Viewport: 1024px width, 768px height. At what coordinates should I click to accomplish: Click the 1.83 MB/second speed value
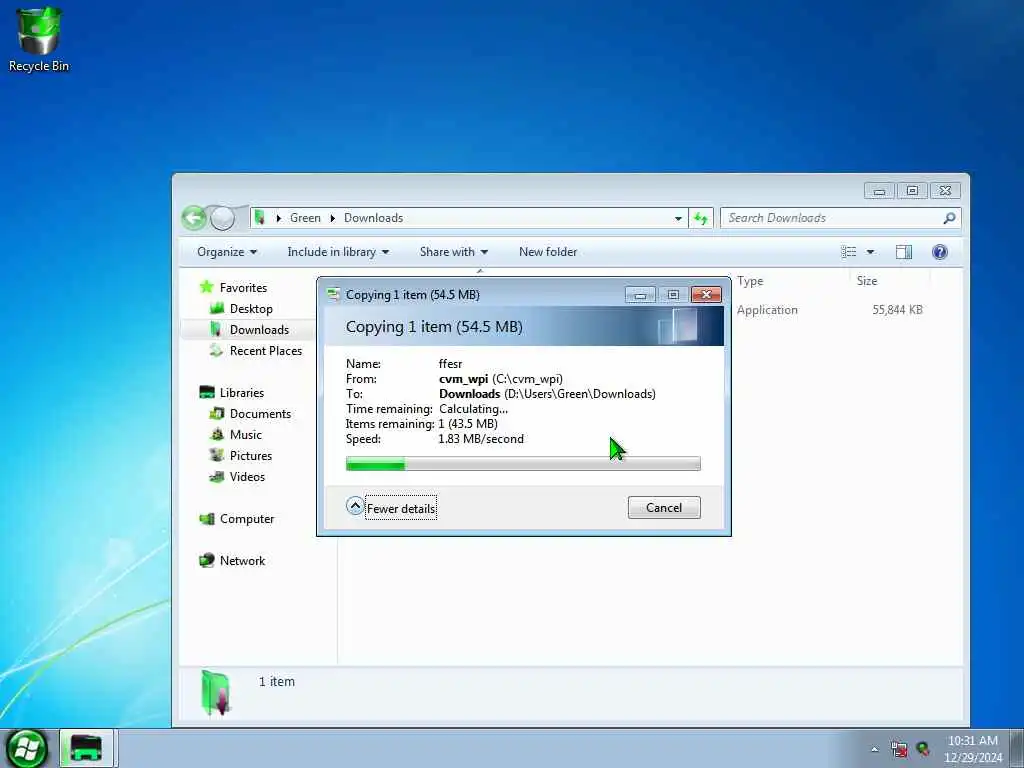(x=481, y=439)
